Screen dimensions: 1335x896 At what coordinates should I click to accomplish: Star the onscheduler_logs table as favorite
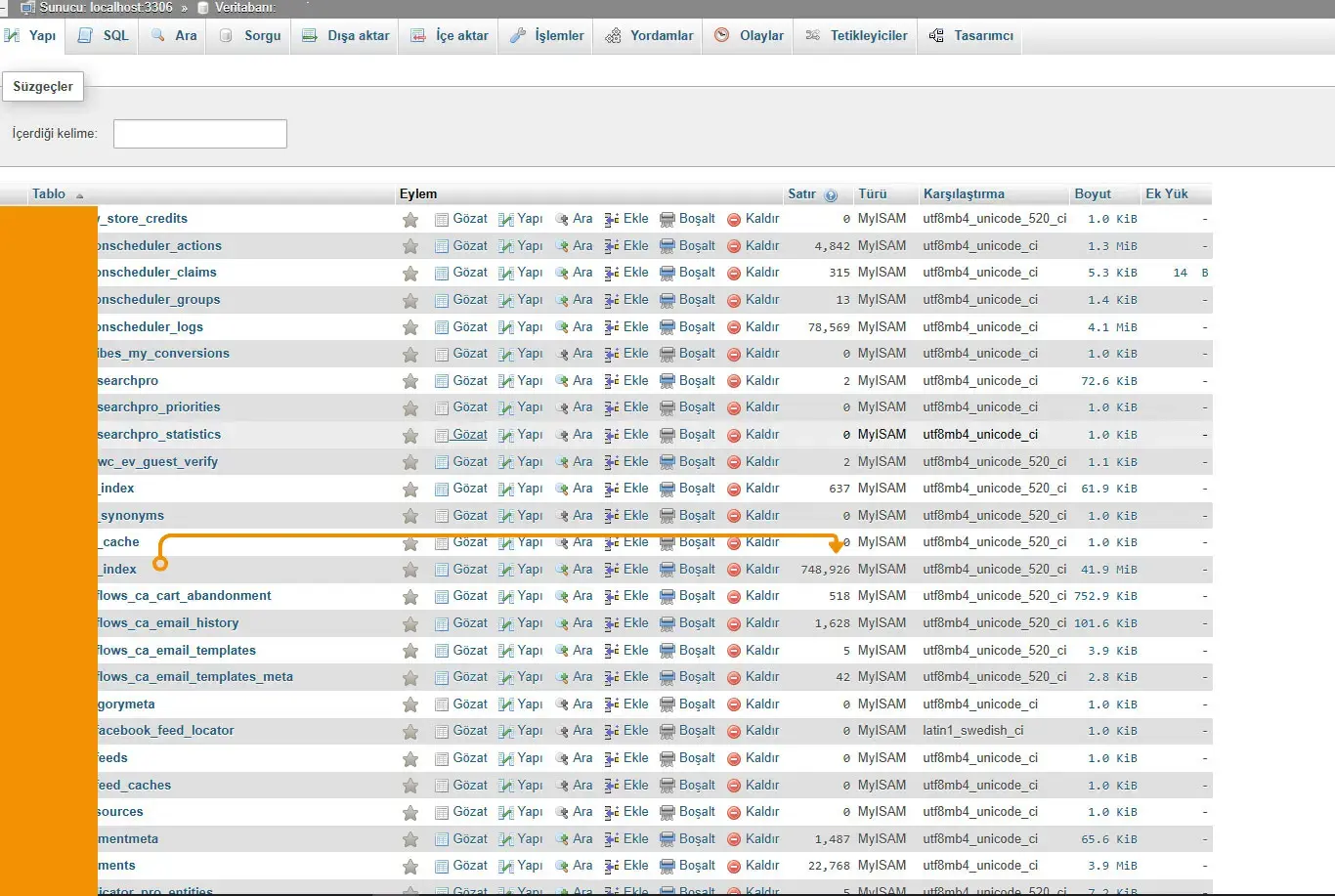410,327
